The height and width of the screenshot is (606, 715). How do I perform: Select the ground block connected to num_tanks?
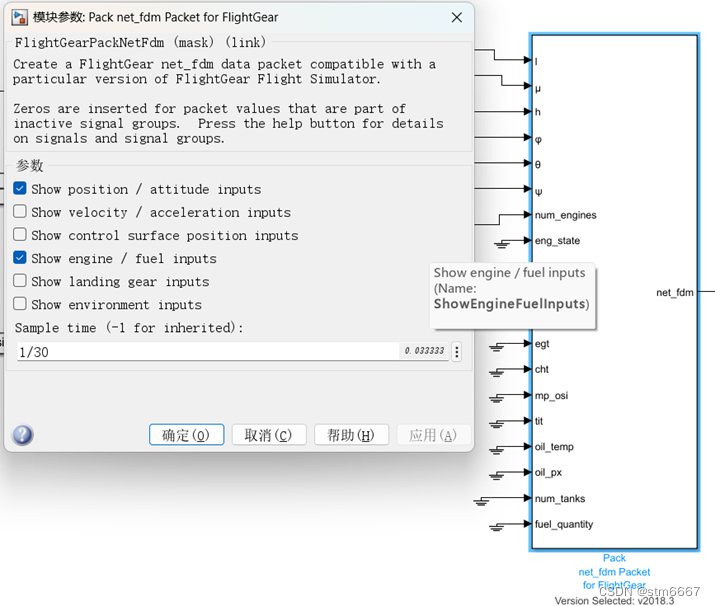(x=481, y=502)
